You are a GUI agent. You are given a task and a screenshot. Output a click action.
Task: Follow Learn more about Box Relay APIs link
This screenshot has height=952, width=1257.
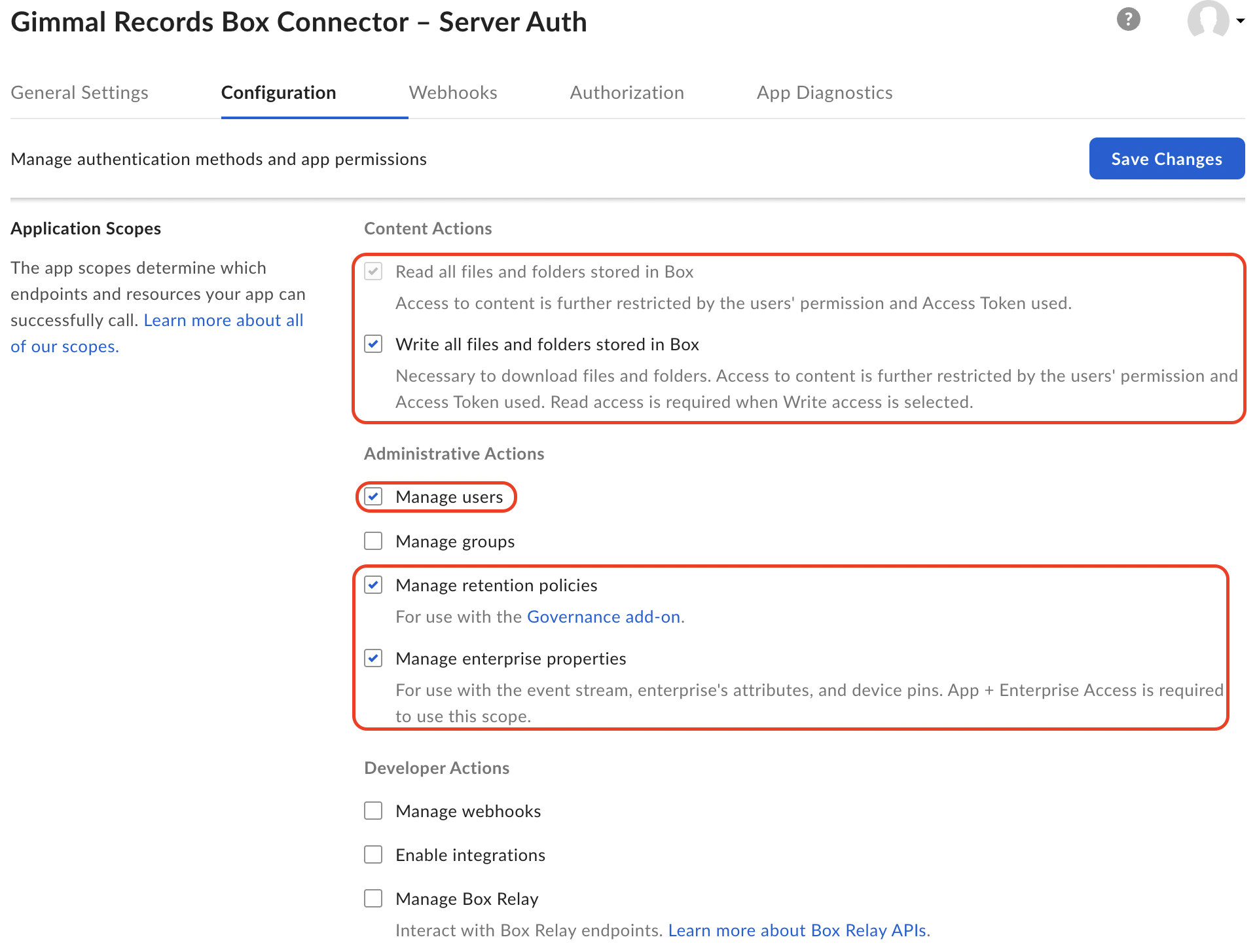click(x=797, y=930)
